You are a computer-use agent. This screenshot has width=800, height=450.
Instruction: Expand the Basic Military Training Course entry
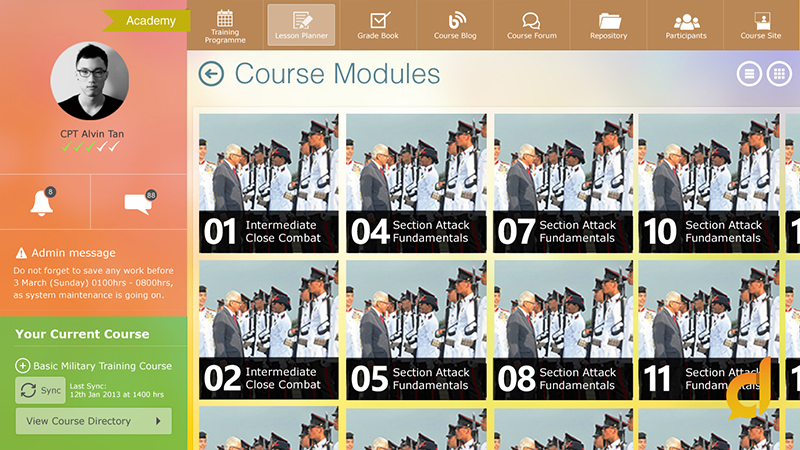[x=23, y=366]
